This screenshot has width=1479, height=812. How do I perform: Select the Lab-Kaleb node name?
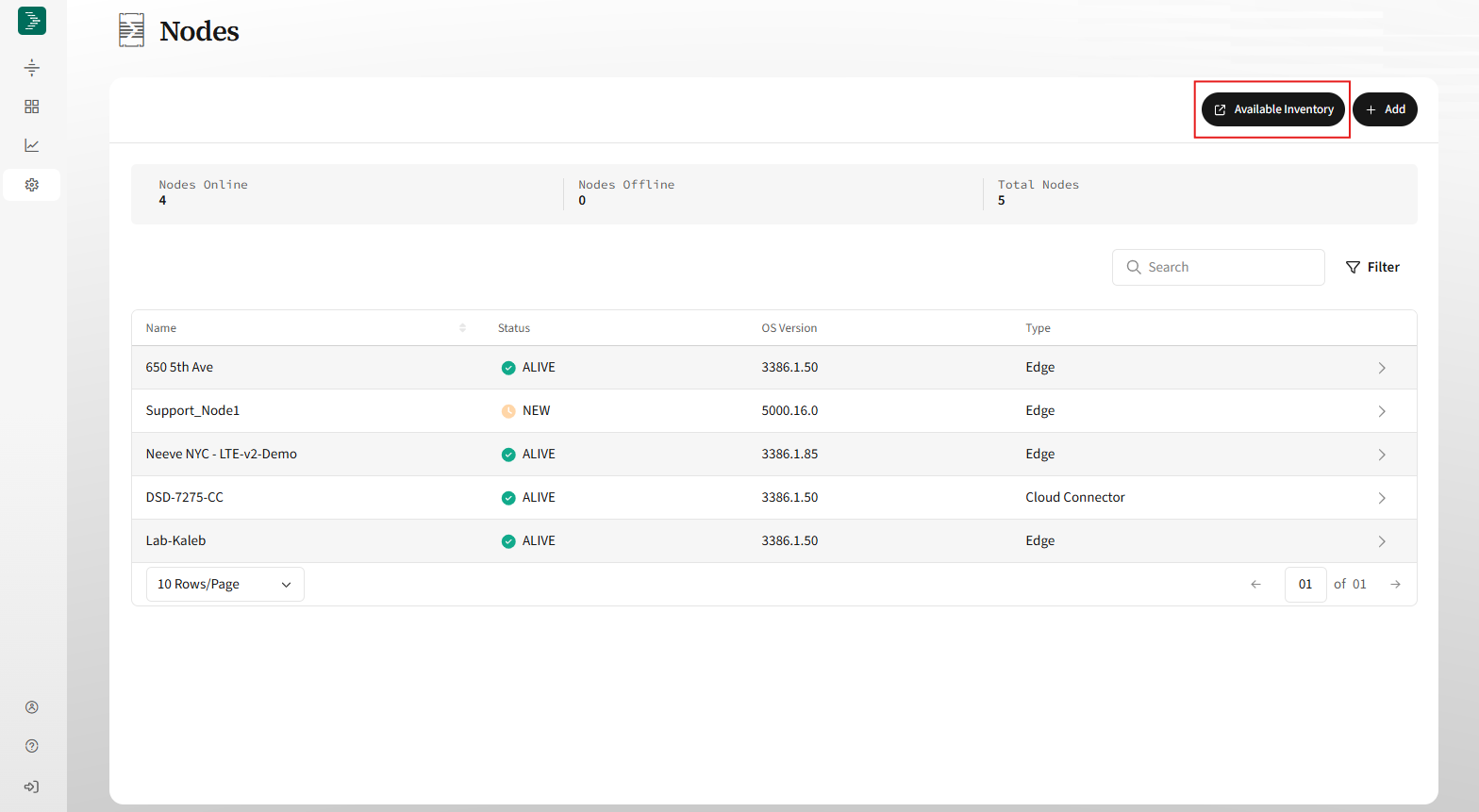175,540
